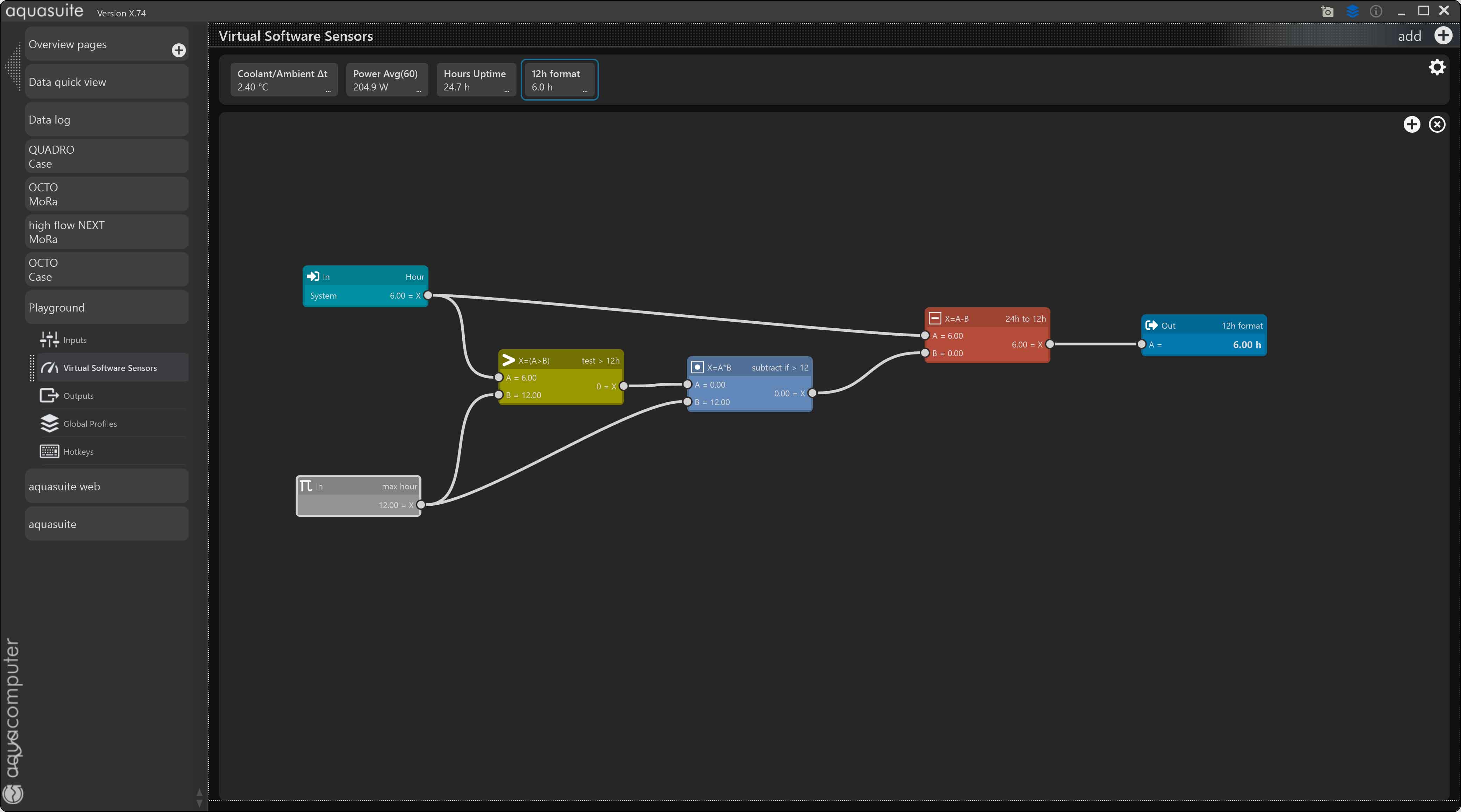Click the circled X delete icon

[x=1437, y=124]
